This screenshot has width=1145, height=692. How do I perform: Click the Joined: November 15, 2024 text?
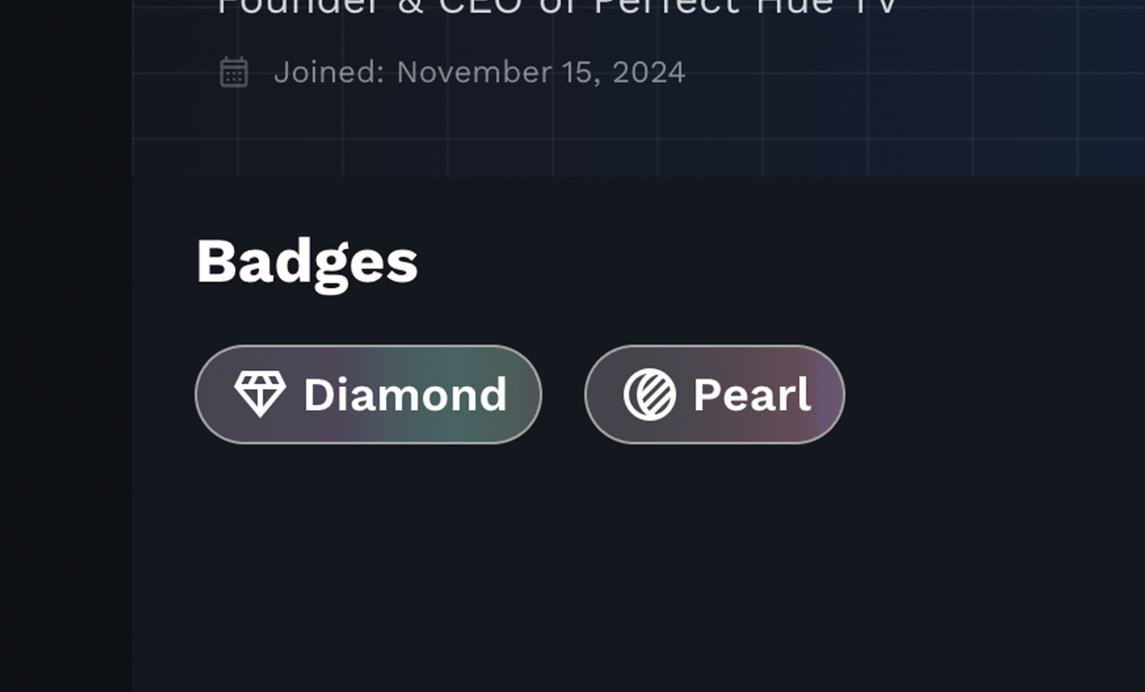[480, 72]
